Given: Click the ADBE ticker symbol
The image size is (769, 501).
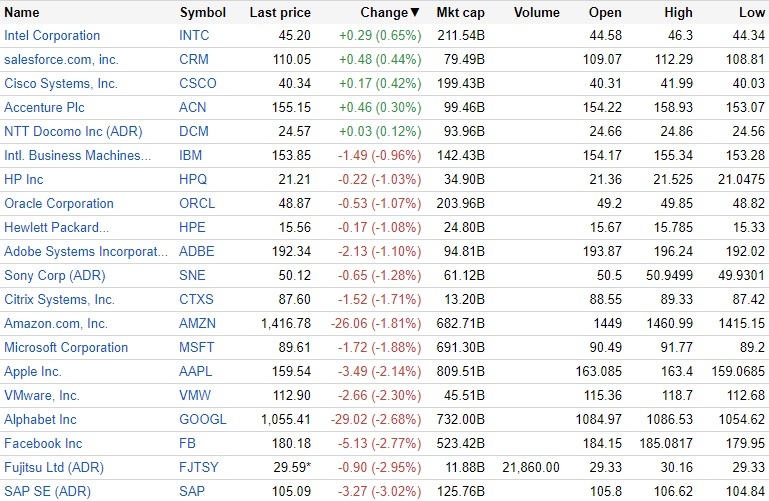Looking at the screenshot, I should pos(197,252).
